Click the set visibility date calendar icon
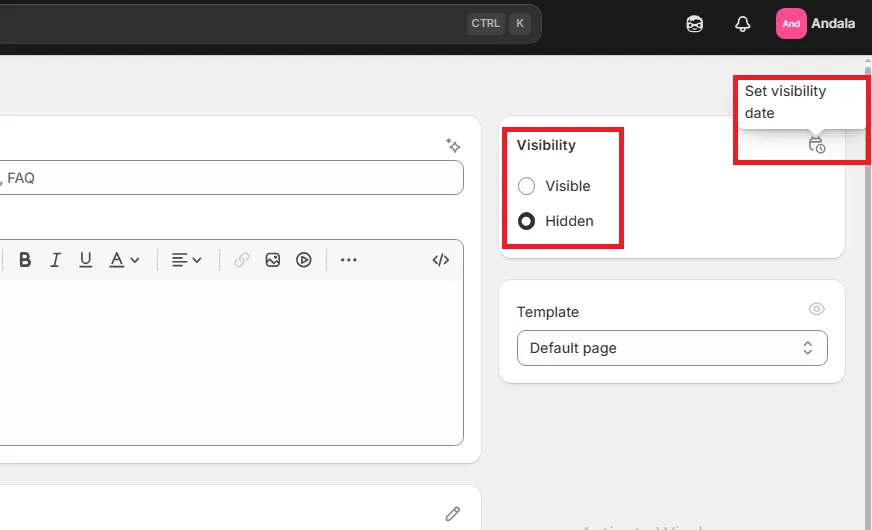872x530 pixels. pos(816,145)
